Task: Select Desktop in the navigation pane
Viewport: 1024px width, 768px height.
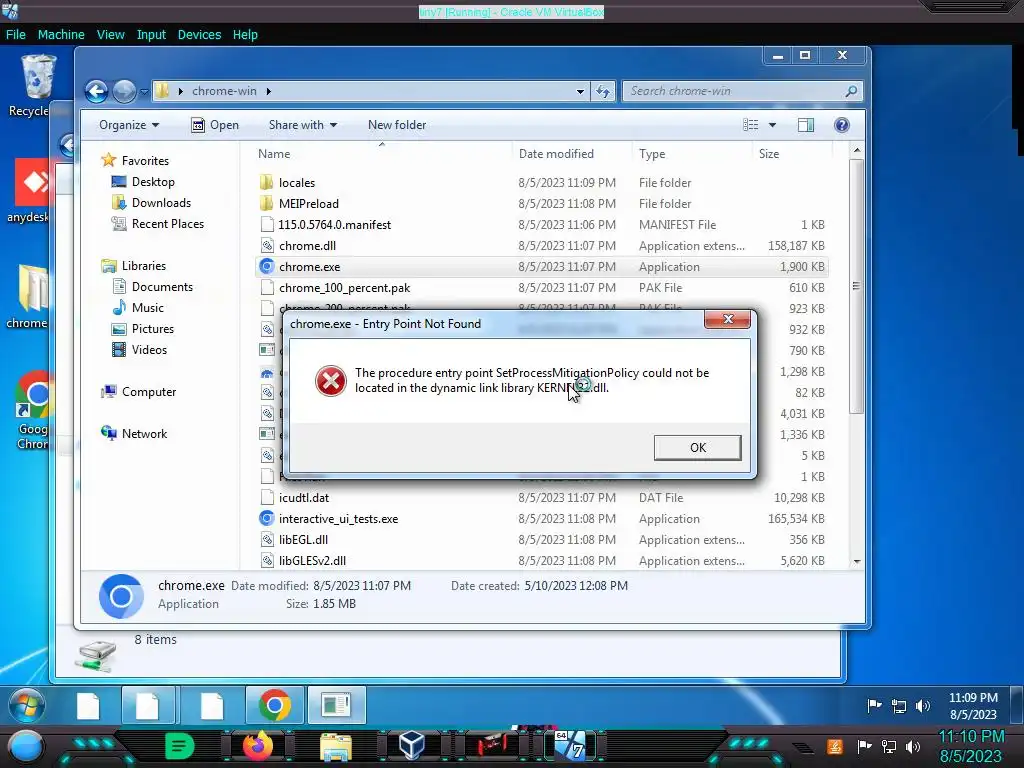Action: point(144,182)
